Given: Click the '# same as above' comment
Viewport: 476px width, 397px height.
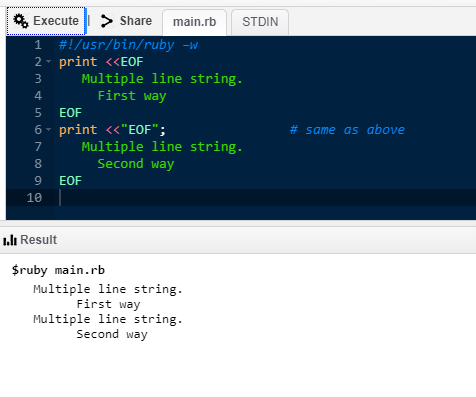Looking at the screenshot, I should coord(347,130).
